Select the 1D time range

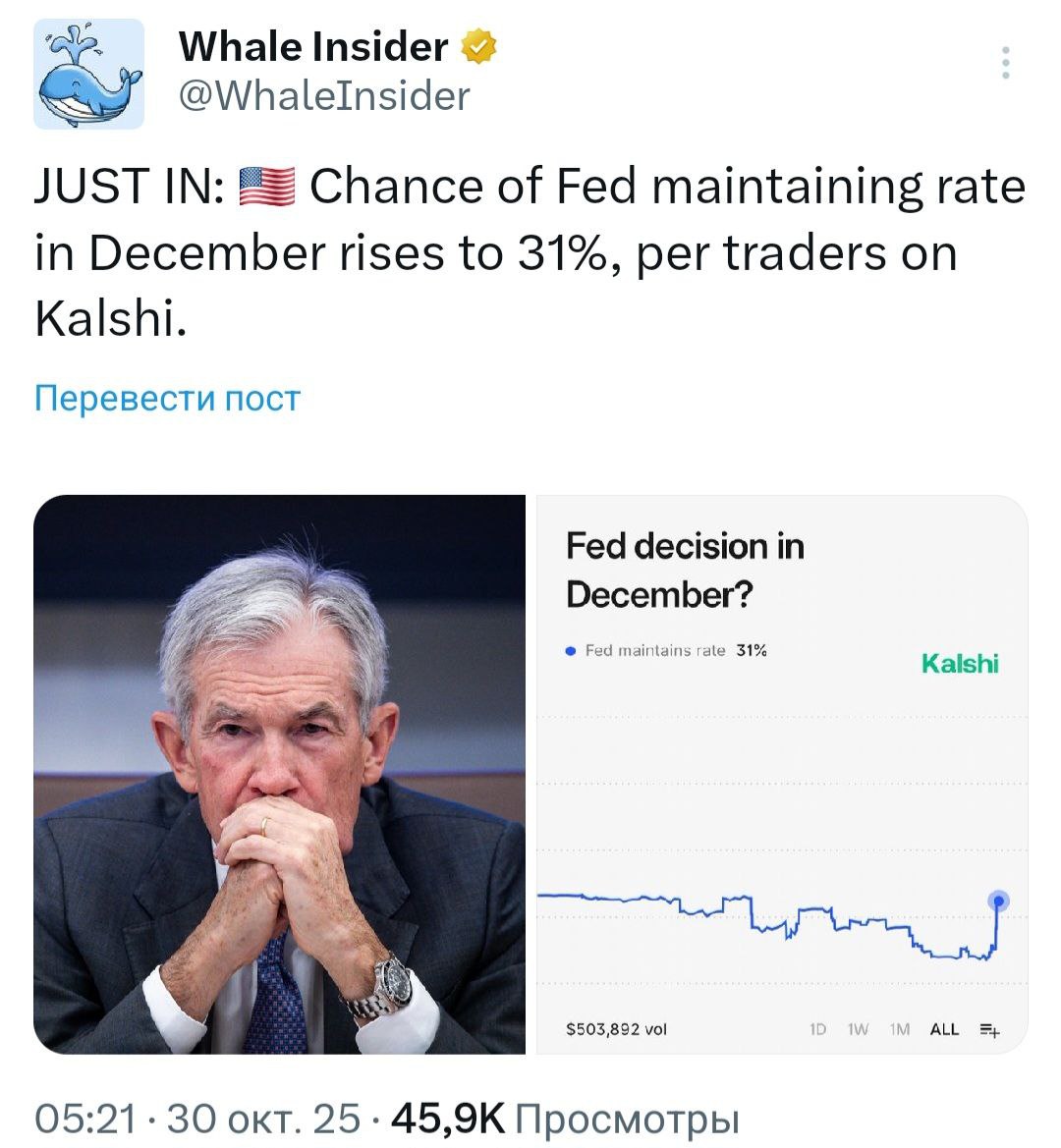pos(817,1029)
